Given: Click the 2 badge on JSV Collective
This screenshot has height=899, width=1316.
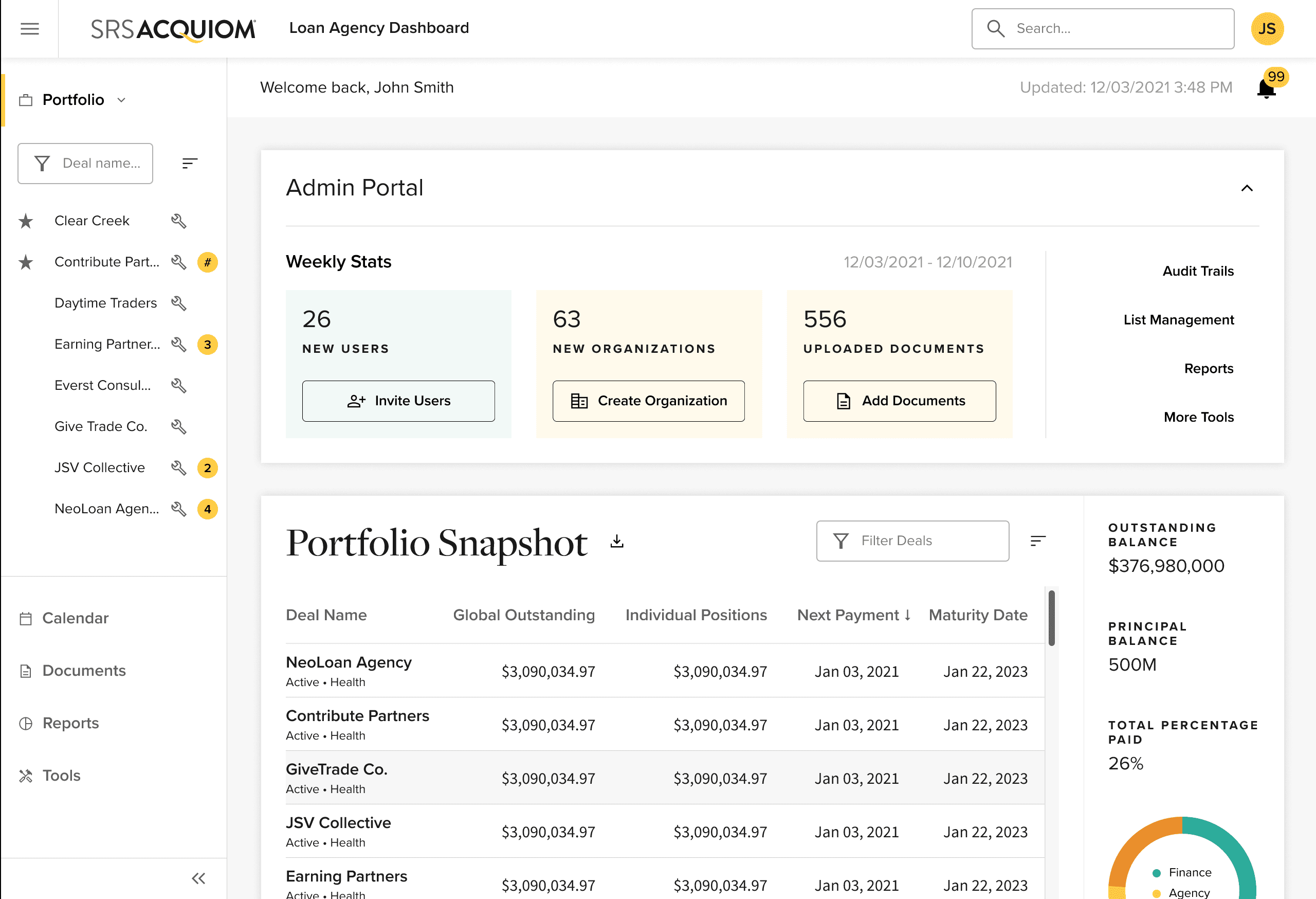Looking at the screenshot, I should tap(208, 468).
